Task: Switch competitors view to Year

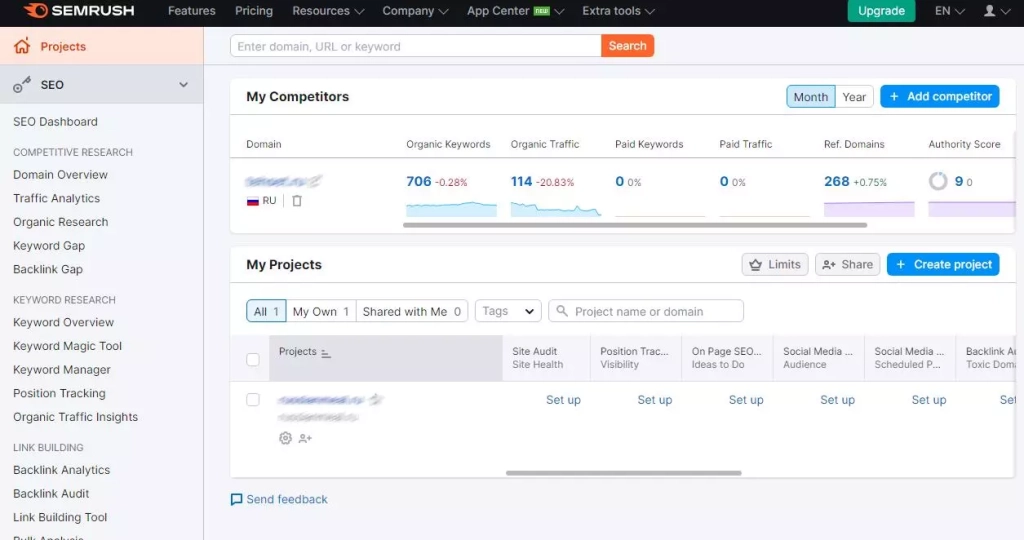Action: coord(854,97)
